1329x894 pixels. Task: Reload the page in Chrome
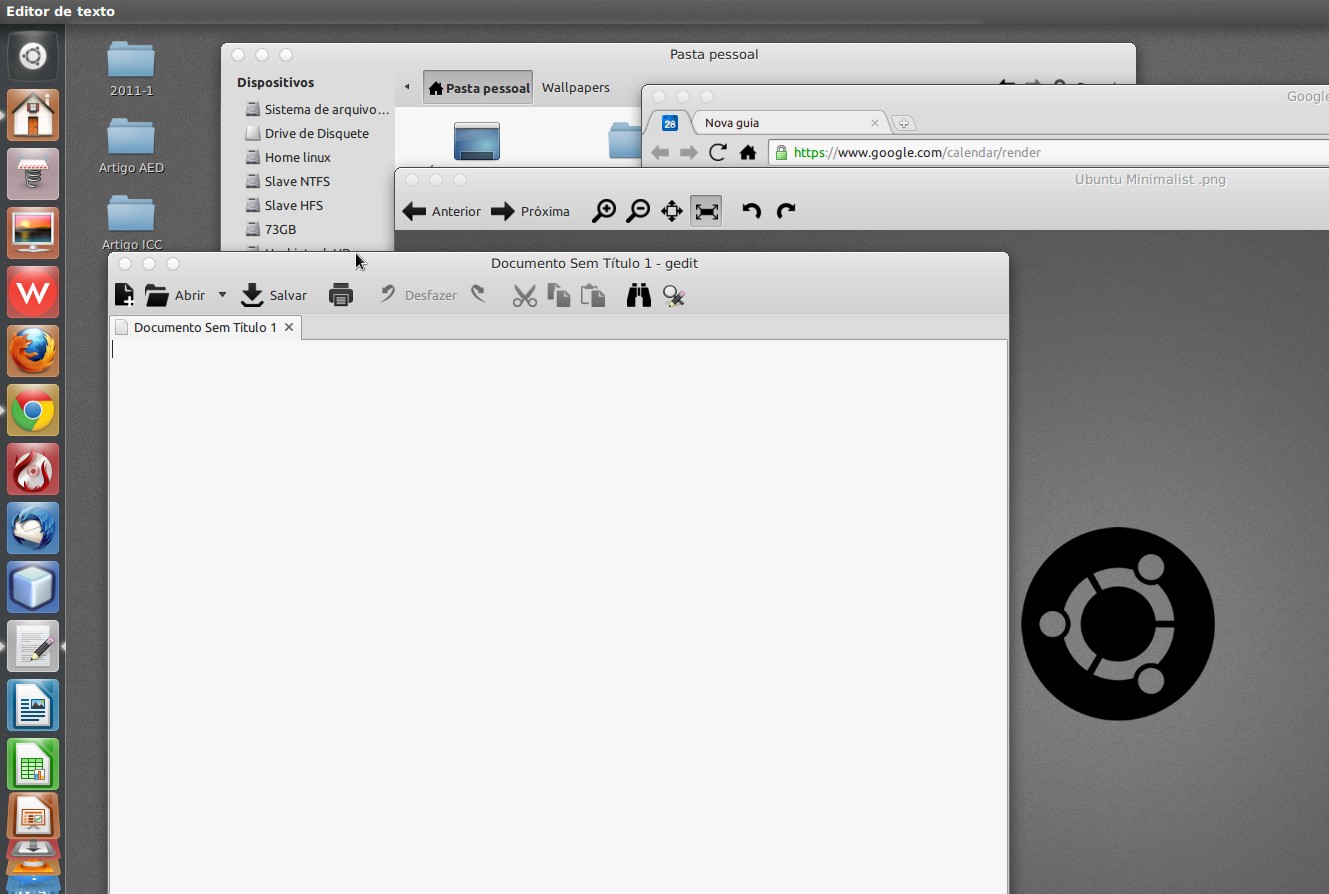(x=717, y=153)
